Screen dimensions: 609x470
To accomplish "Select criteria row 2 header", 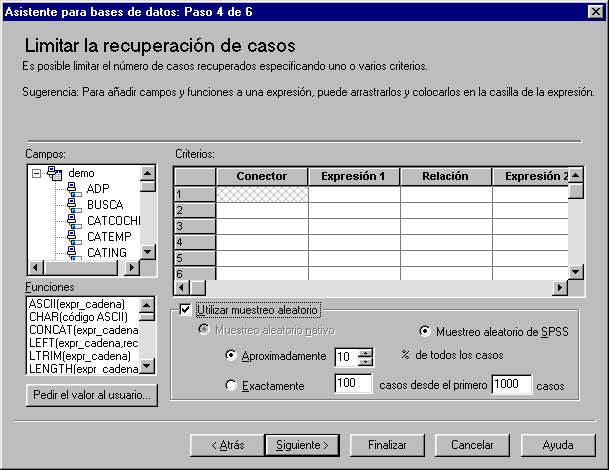I will pos(195,210).
